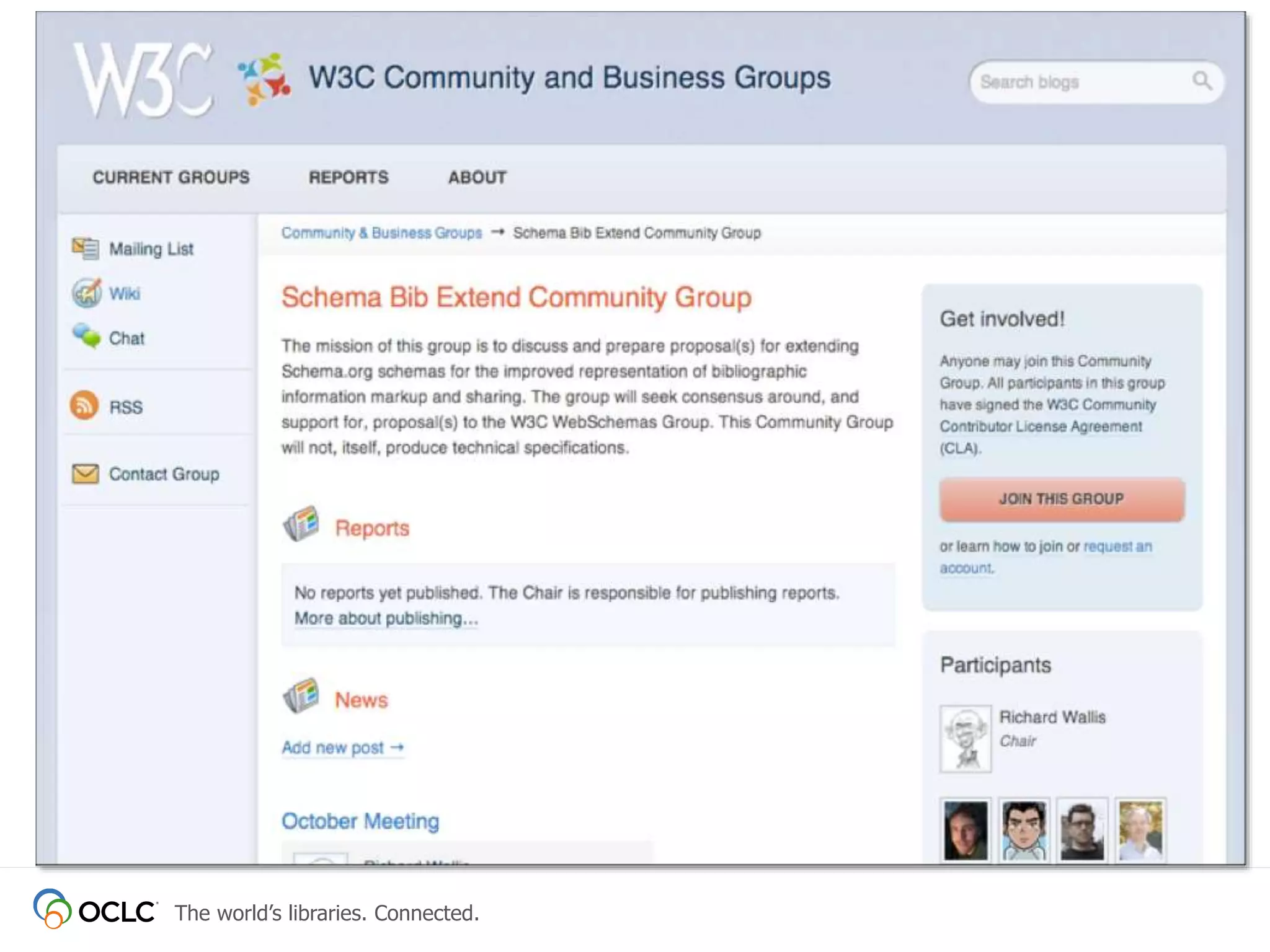Open the Chat bubbles icon

(x=86, y=337)
